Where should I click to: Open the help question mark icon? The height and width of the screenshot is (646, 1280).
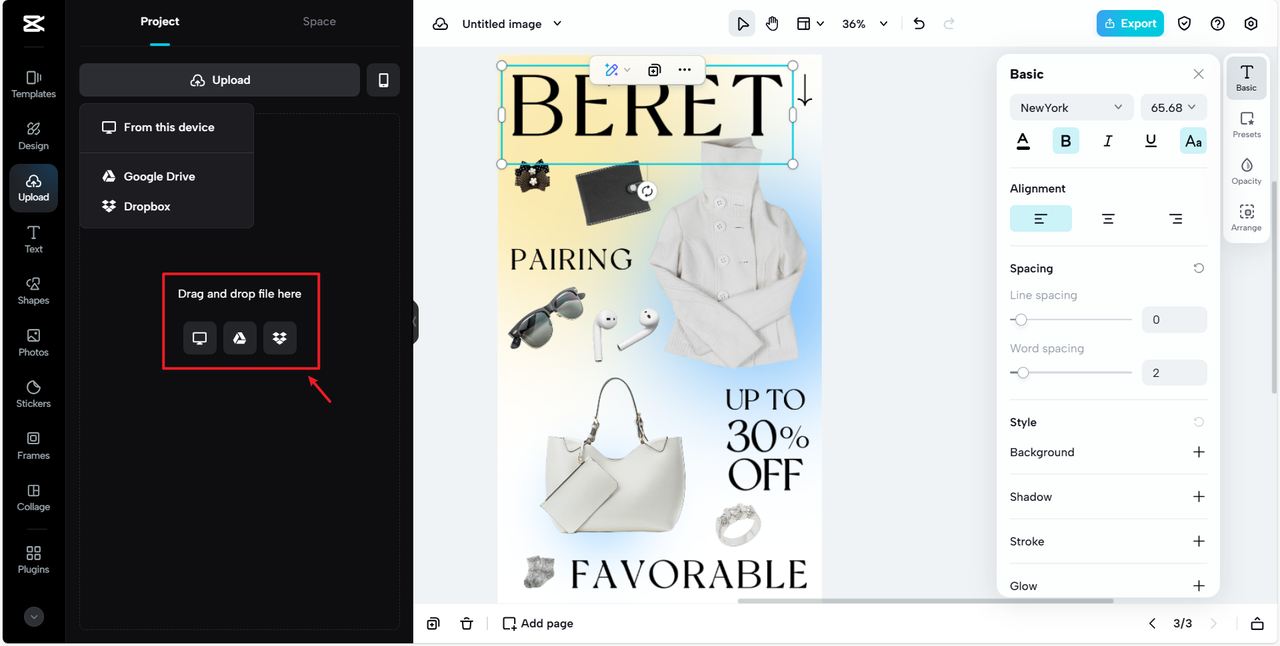point(1217,24)
